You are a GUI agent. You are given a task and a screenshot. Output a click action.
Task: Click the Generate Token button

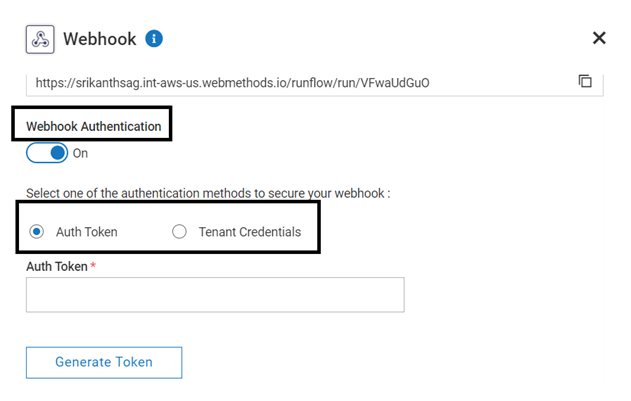[x=104, y=362]
